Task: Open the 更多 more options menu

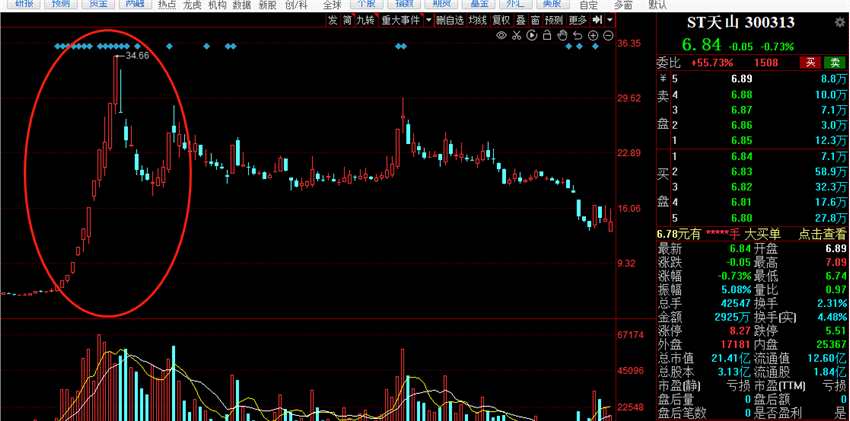Action: point(577,20)
